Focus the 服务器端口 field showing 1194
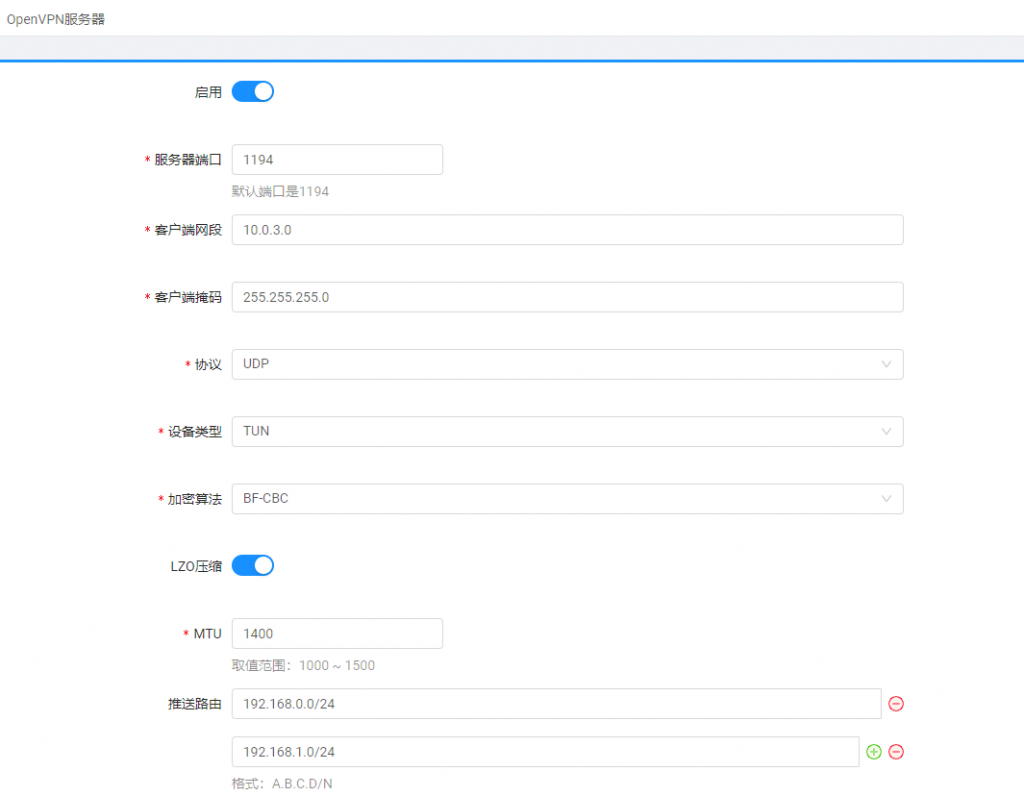This screenshot has height=796, width=1024. (x=337, y=160)
